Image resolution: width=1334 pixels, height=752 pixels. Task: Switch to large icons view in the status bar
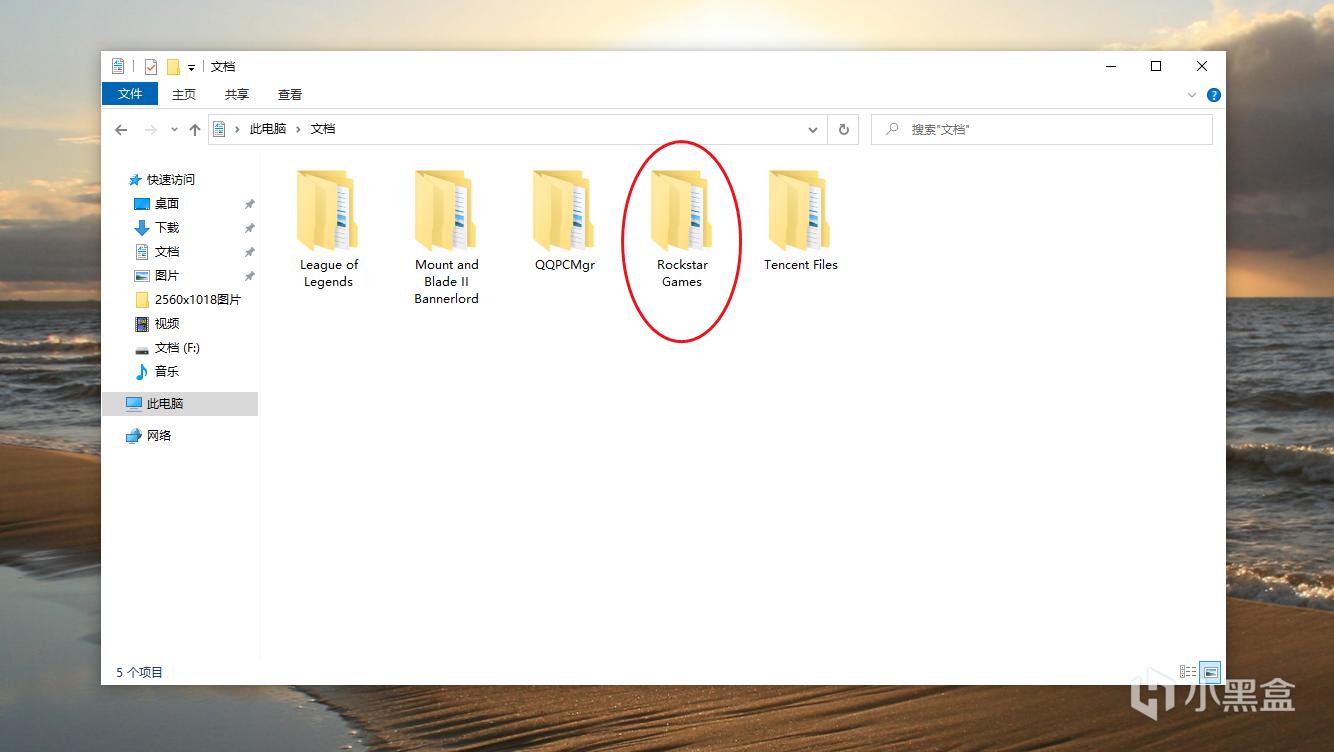(x=1210, y=672)
